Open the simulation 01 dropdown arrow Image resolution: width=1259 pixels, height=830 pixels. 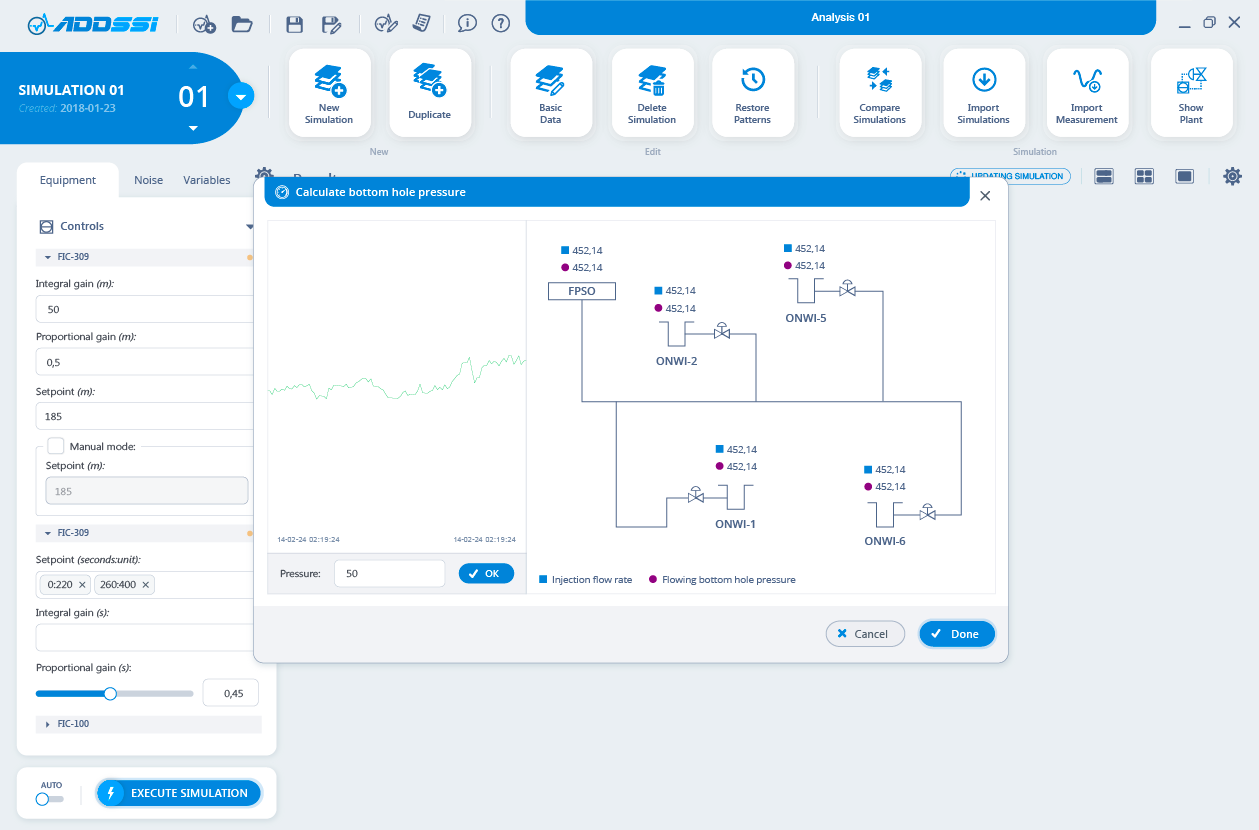(241, 97)
